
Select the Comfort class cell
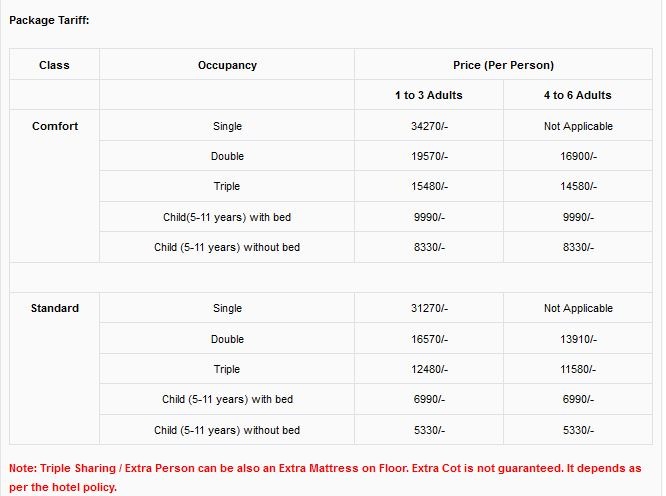(55, 126)
